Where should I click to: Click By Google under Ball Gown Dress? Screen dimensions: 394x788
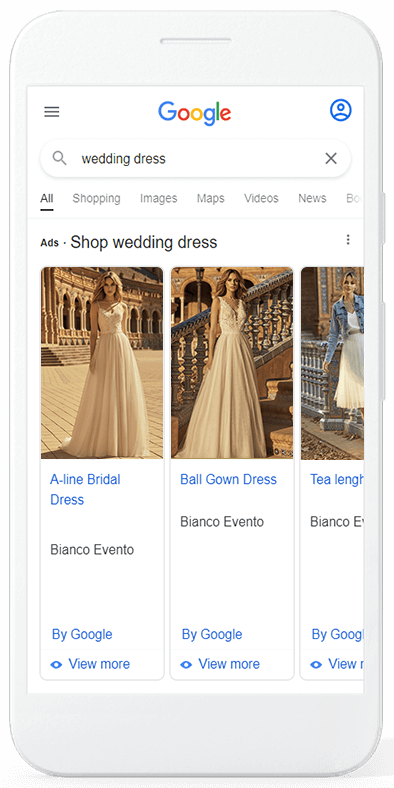212,634
